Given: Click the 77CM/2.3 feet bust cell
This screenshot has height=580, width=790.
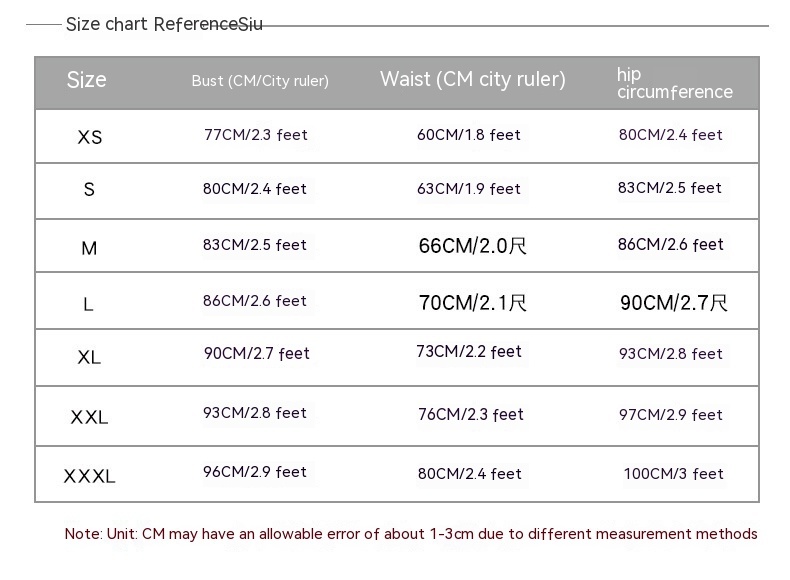Looking at the screenshot, I should (x=255, y=135).
